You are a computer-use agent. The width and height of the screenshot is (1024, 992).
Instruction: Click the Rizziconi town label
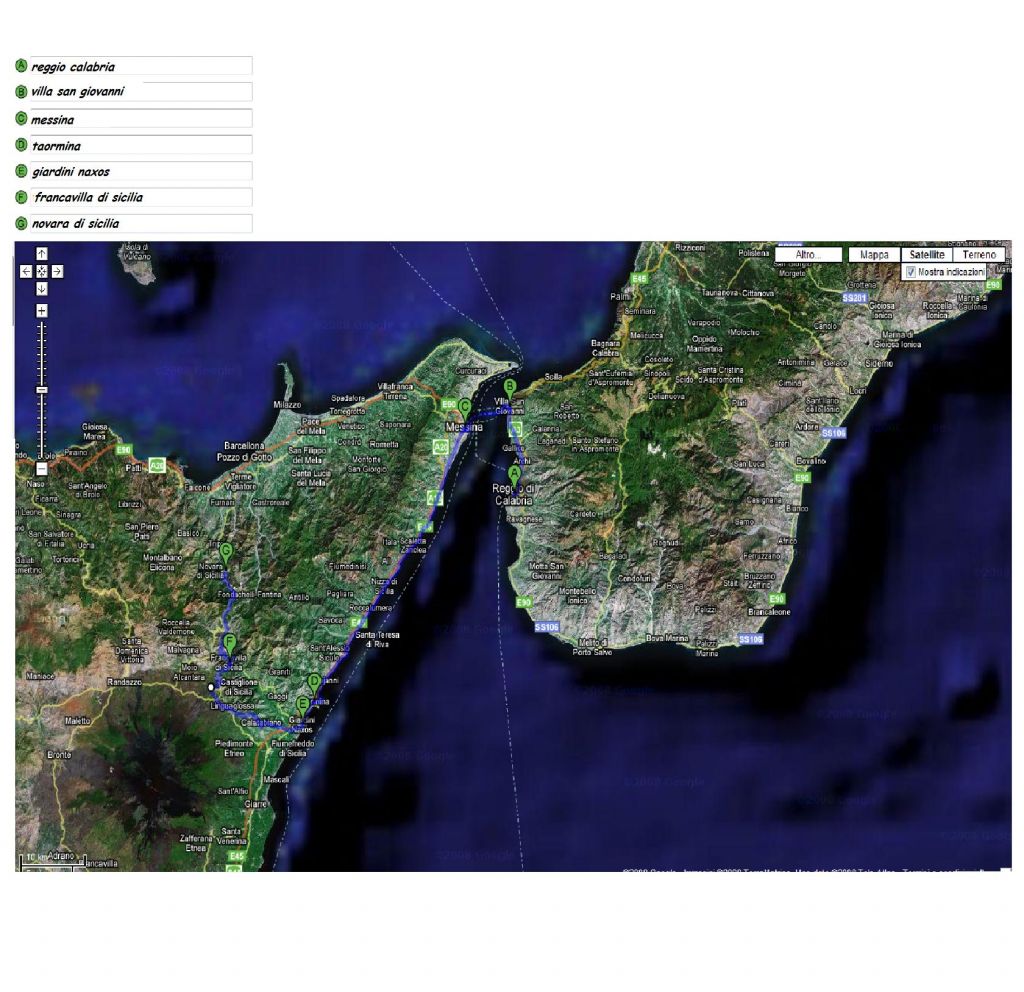coord(690,248)
